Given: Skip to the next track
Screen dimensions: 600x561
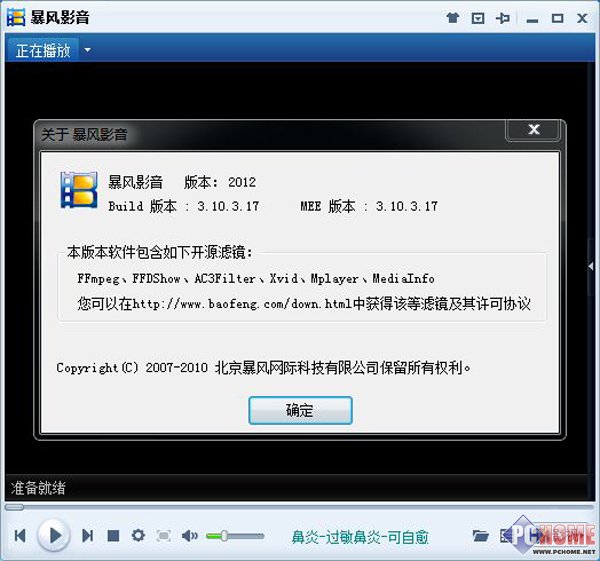Looking at the screenshot, I should point(88,535).
